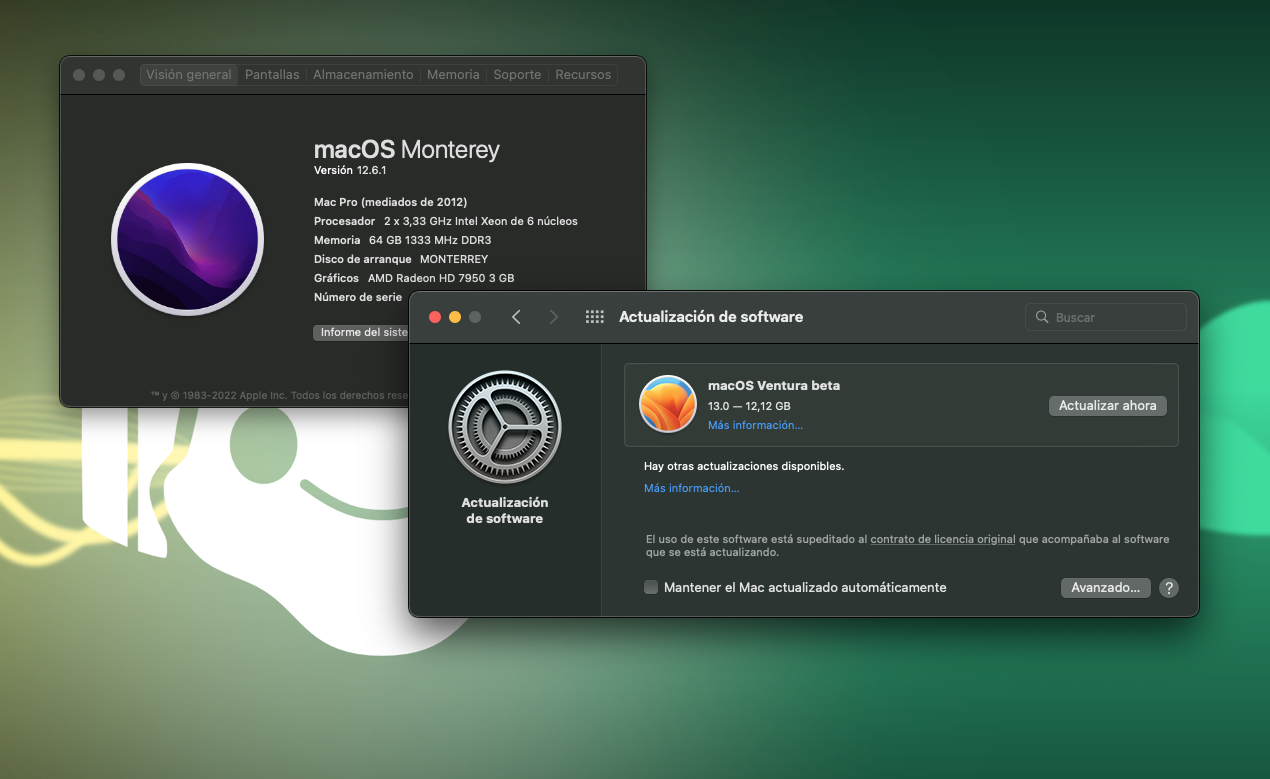Switch to the Pantallas tab
The image size is (1270, 779).
272,75
